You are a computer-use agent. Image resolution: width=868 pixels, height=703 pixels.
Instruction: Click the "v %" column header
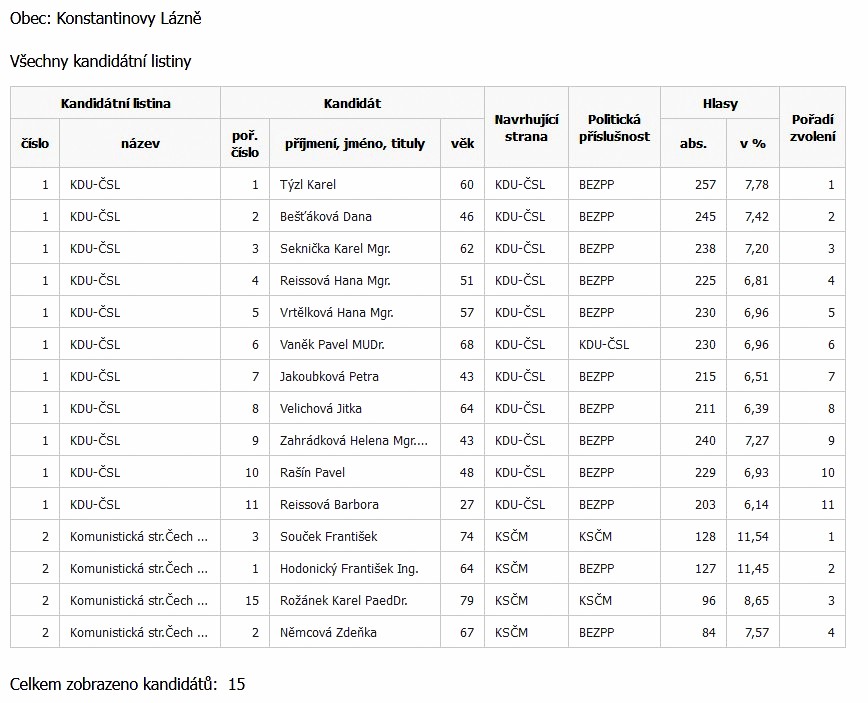(752, 143)
